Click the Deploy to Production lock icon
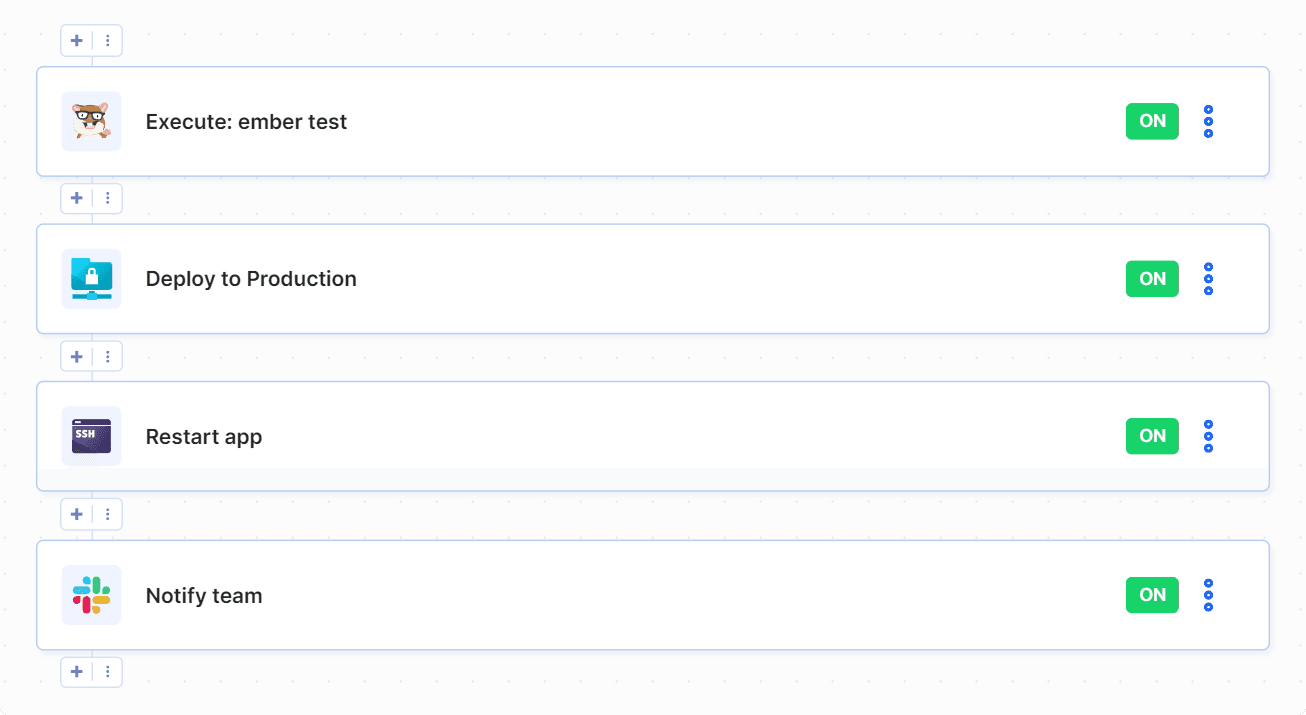The image size is (1306, 715). 91,279
